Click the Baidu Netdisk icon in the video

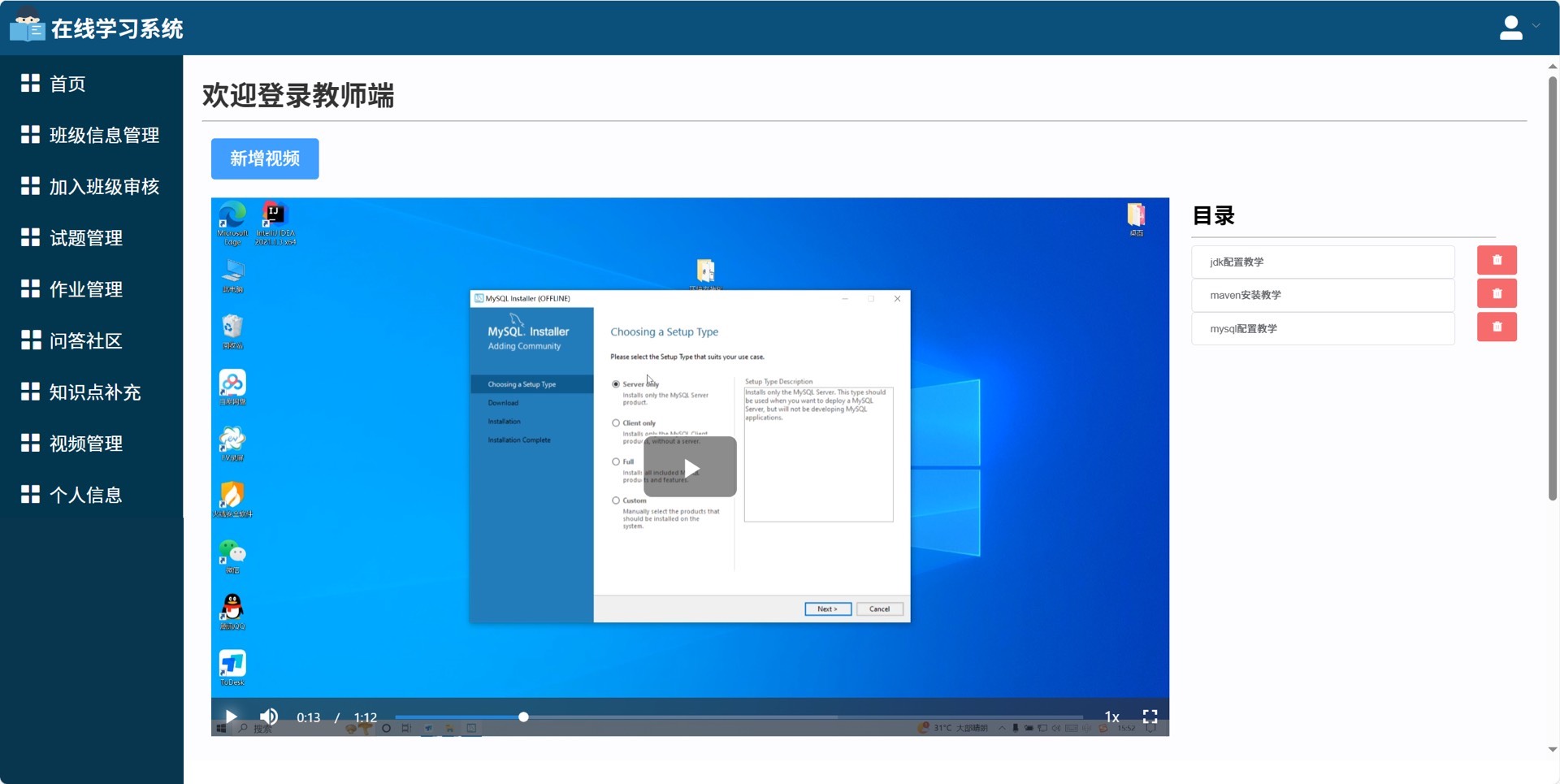(232, 388)
